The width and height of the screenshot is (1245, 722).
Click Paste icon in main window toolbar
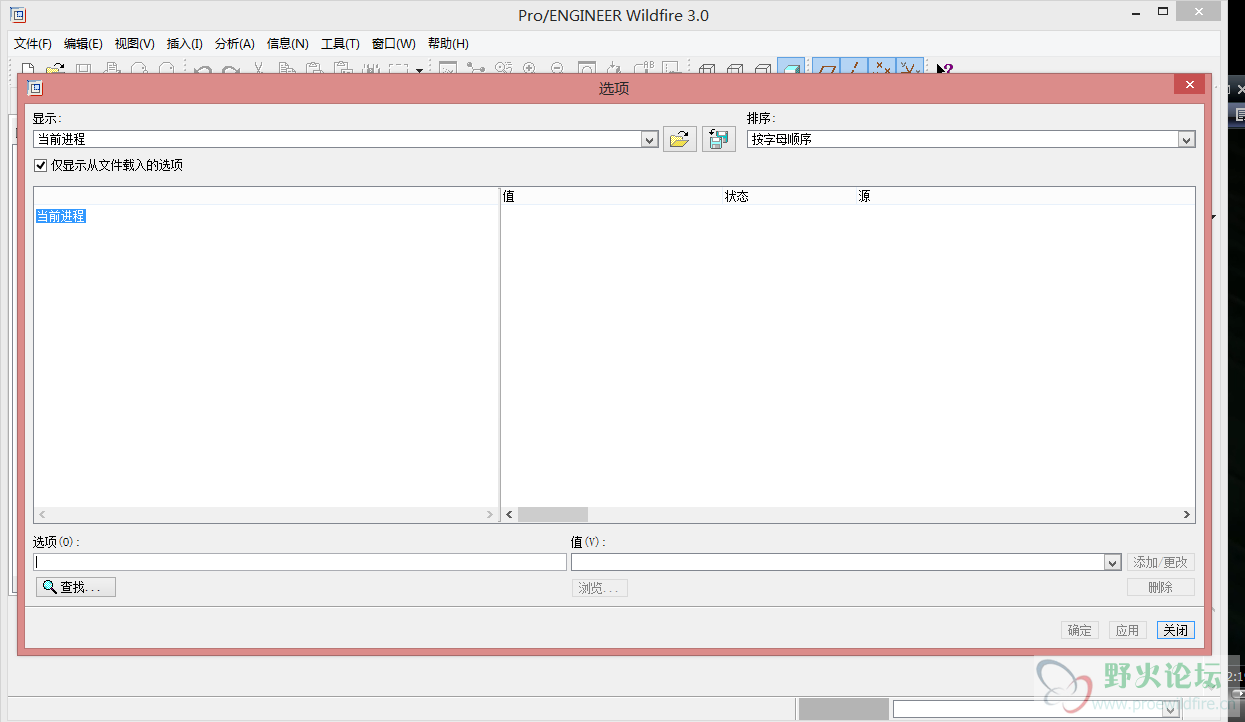[314, 69]
